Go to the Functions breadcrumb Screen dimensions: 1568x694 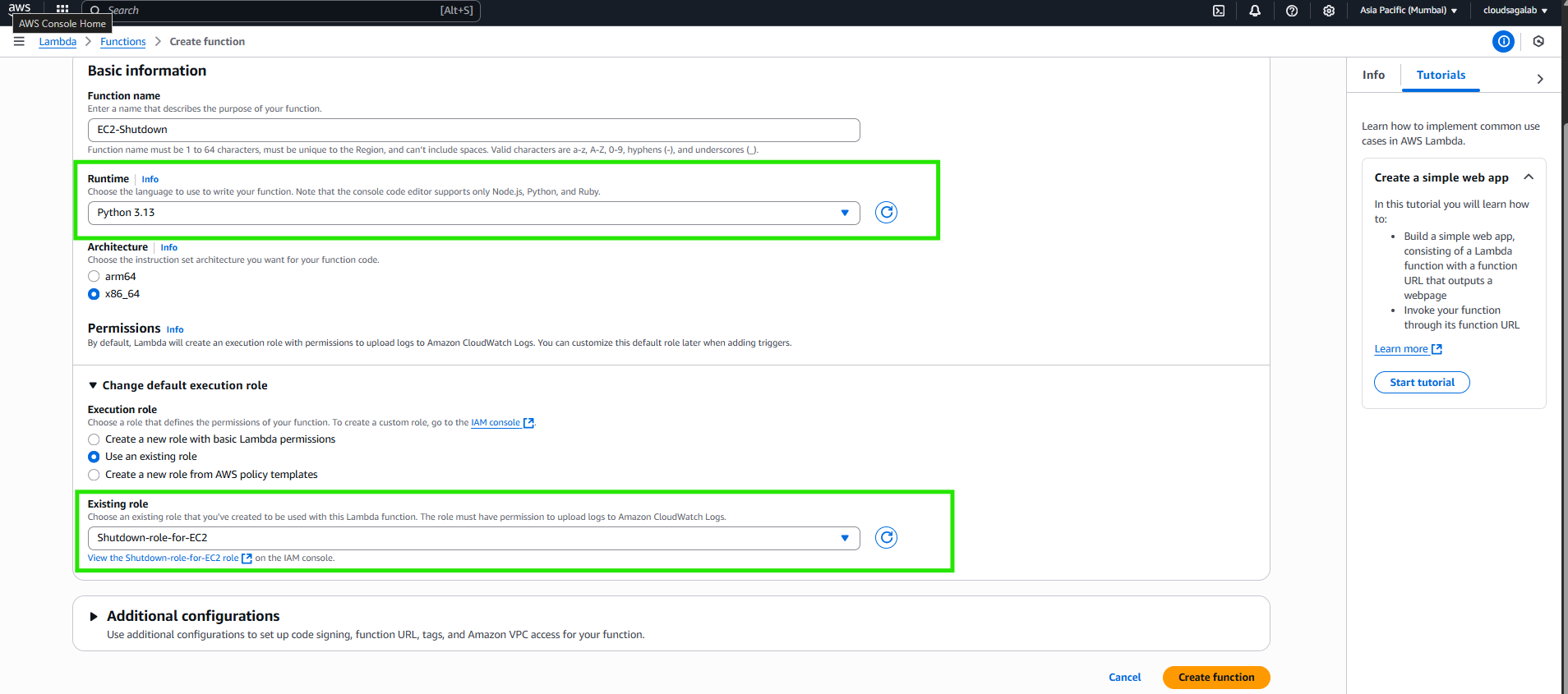[x=123, y=42]
